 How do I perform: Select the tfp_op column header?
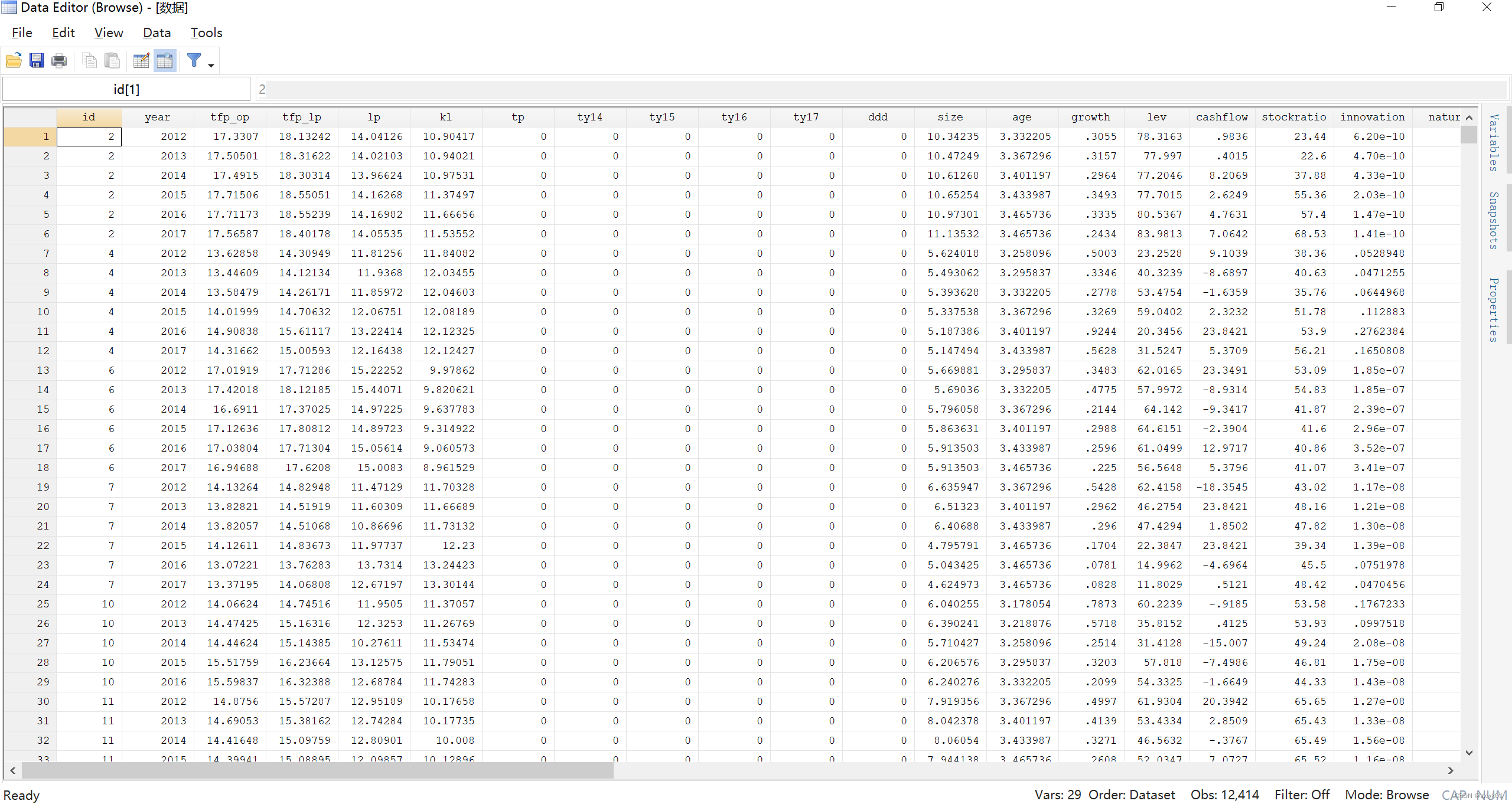pos(230,117)
